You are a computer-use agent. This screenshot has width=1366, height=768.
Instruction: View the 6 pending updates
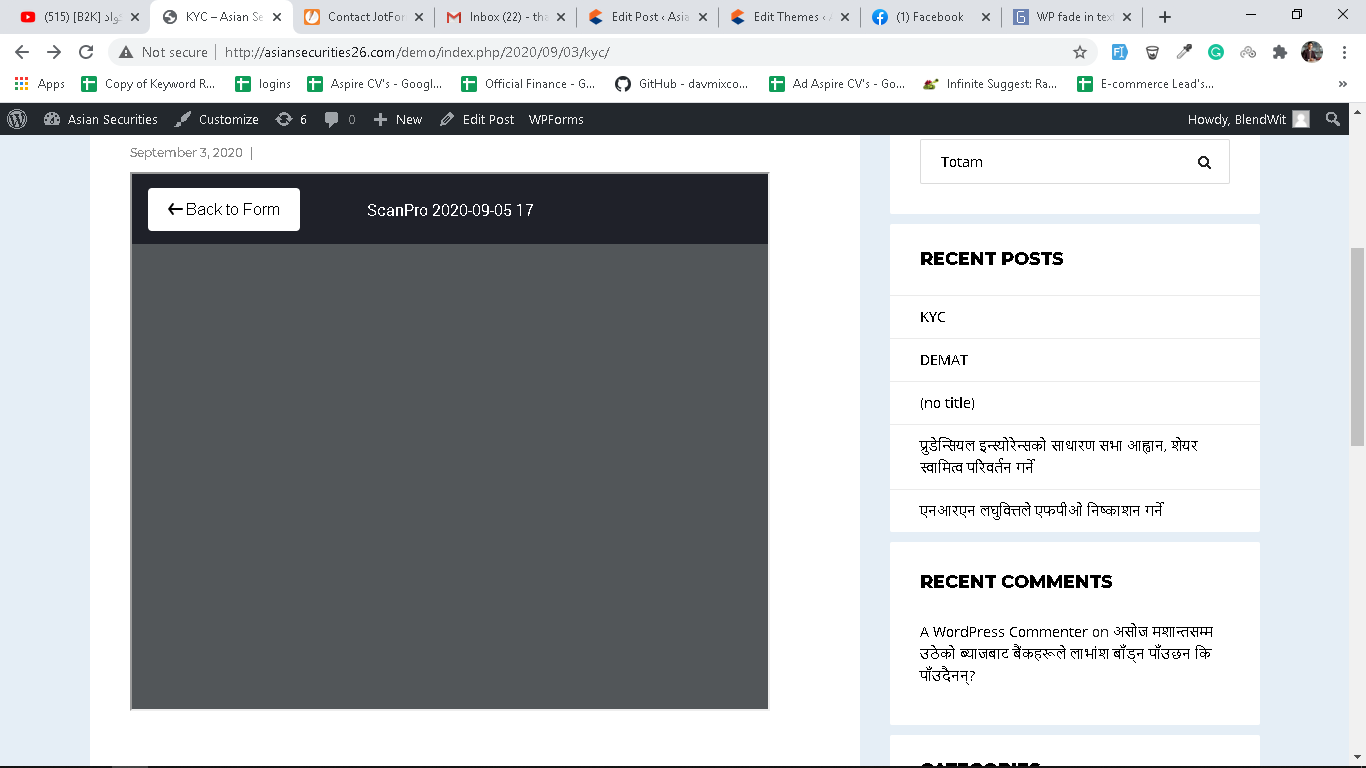(x=291, y=119)
